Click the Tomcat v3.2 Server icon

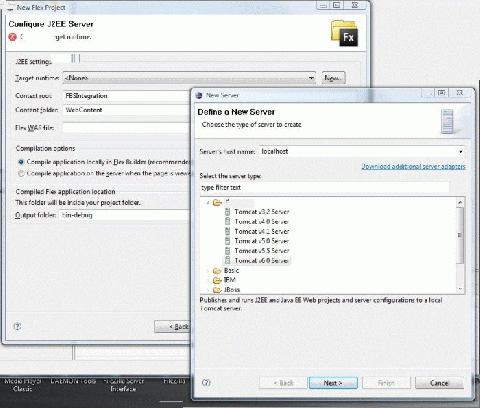tap(228, 212)
